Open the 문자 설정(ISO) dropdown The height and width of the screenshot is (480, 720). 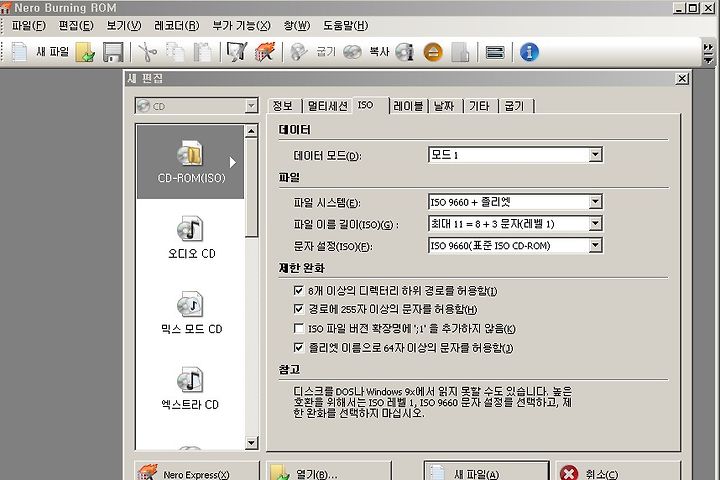pyautogui.click(x=515, y=245)
